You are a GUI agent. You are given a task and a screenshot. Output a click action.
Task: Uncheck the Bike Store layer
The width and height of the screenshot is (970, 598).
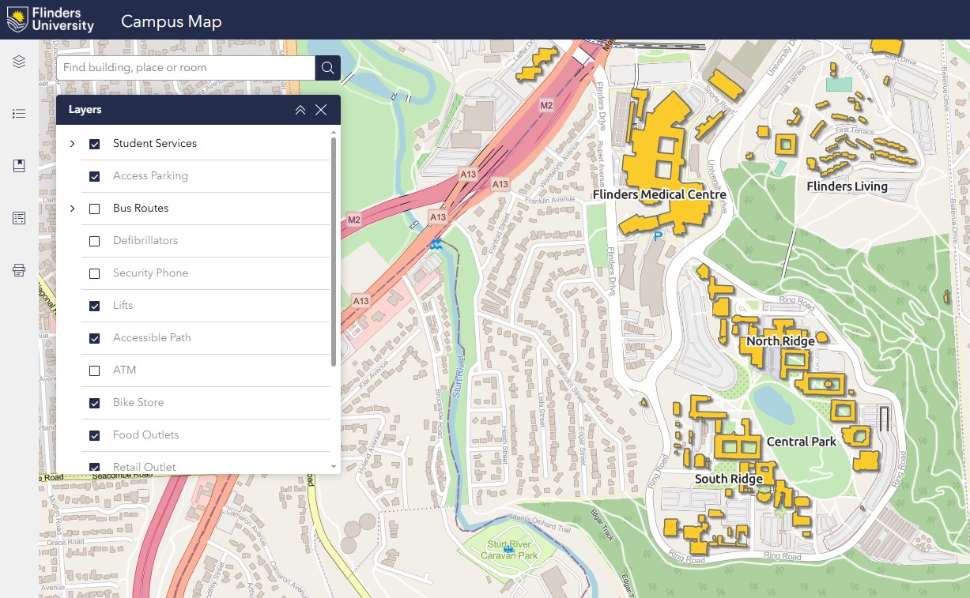click(95, 403)
